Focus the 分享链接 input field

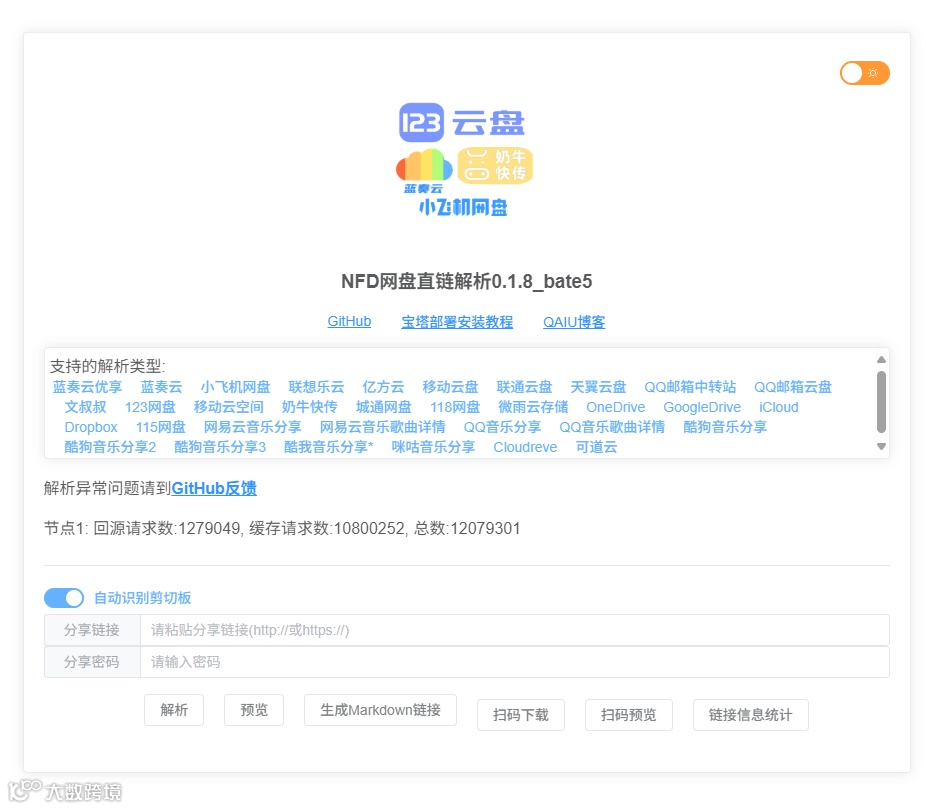pos(515,630)
